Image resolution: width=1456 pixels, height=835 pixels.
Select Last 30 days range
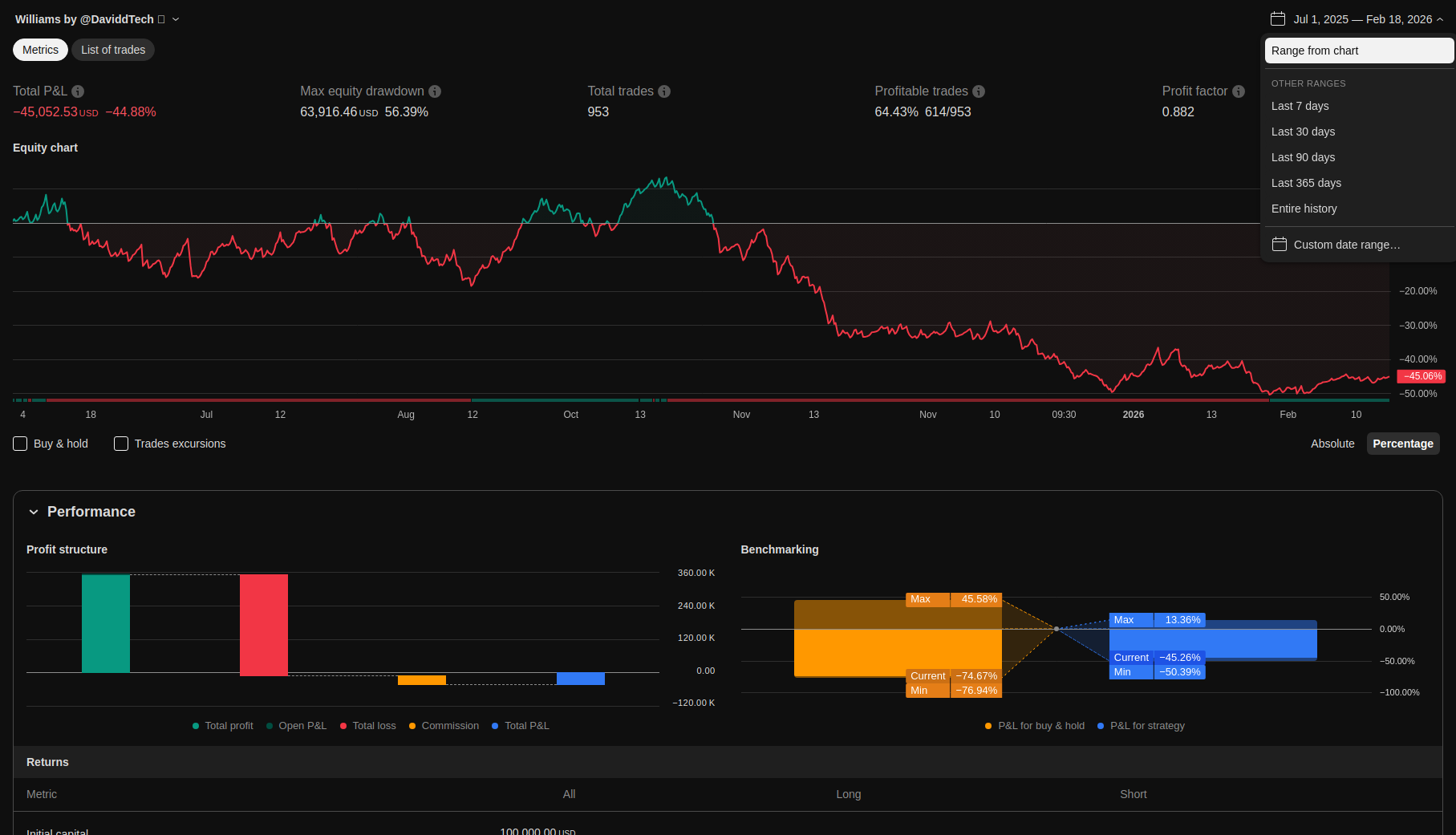pos(1303,132)
